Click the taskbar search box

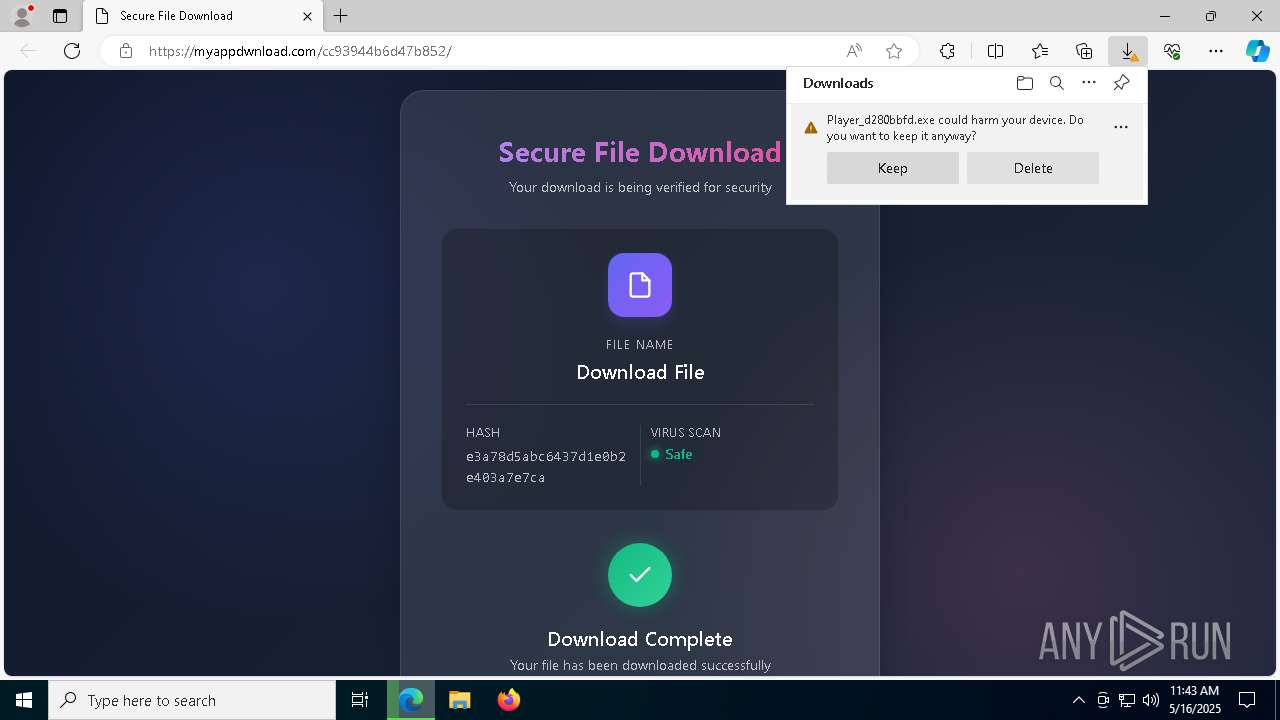tap(192, 700)
